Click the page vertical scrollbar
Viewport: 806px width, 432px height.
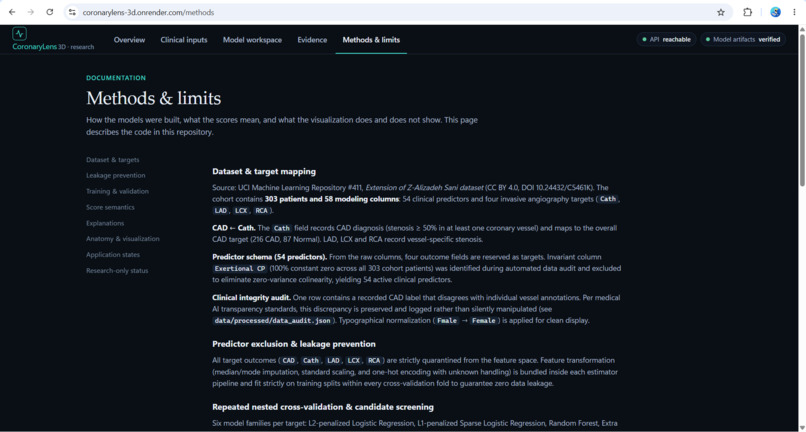click(801, 108)
